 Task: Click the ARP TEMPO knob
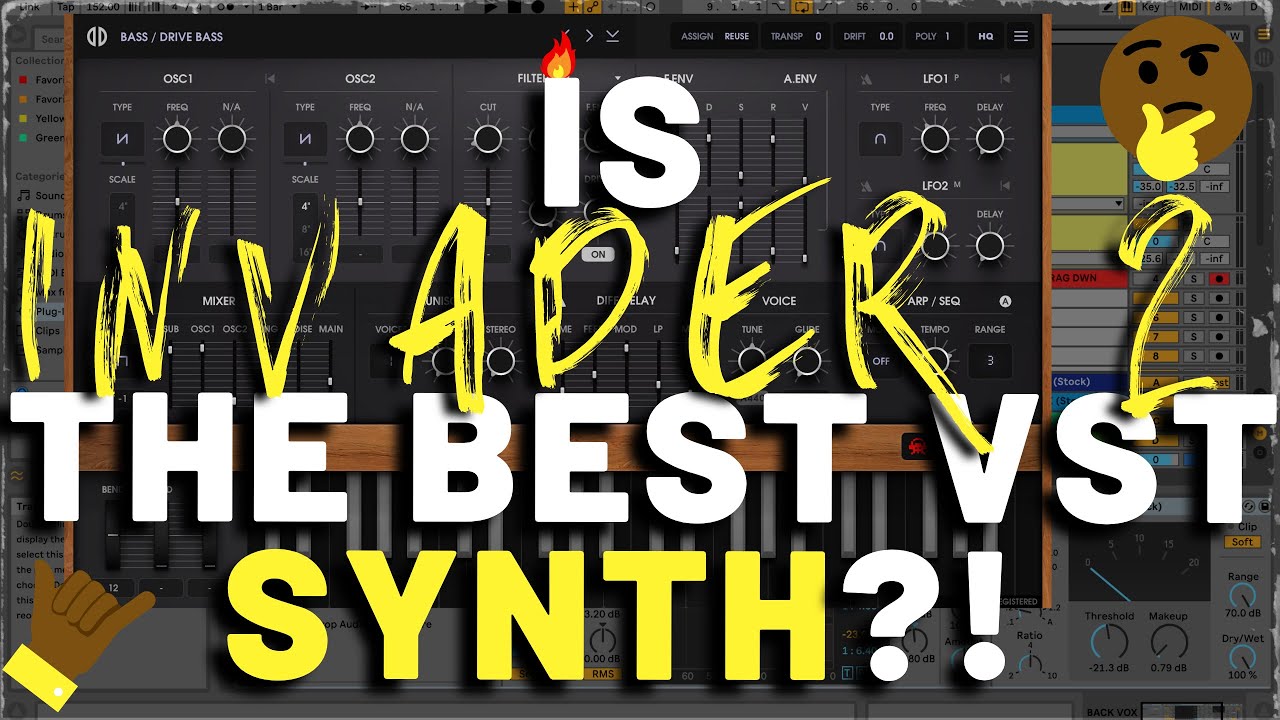point(935,361)
